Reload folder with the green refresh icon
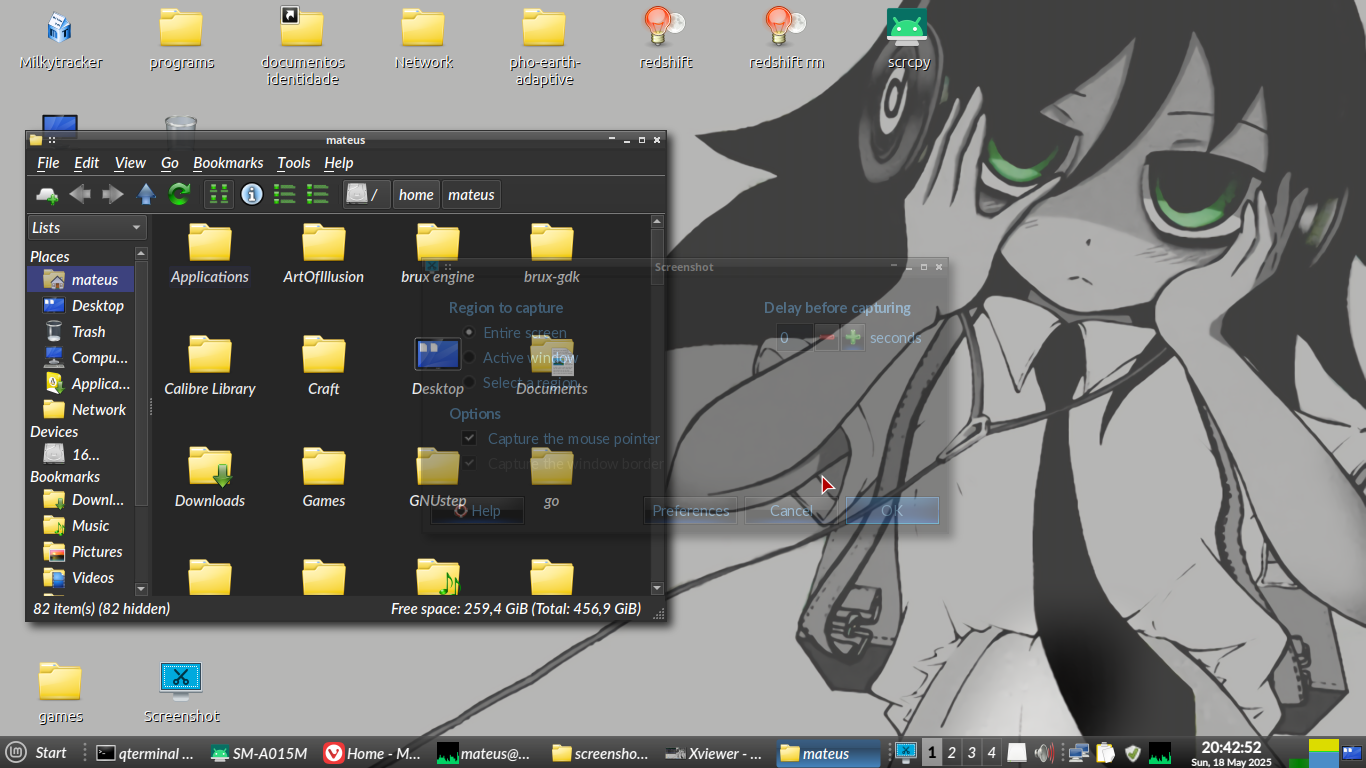Screen dimensions: 1366x768 coord(179,194)
